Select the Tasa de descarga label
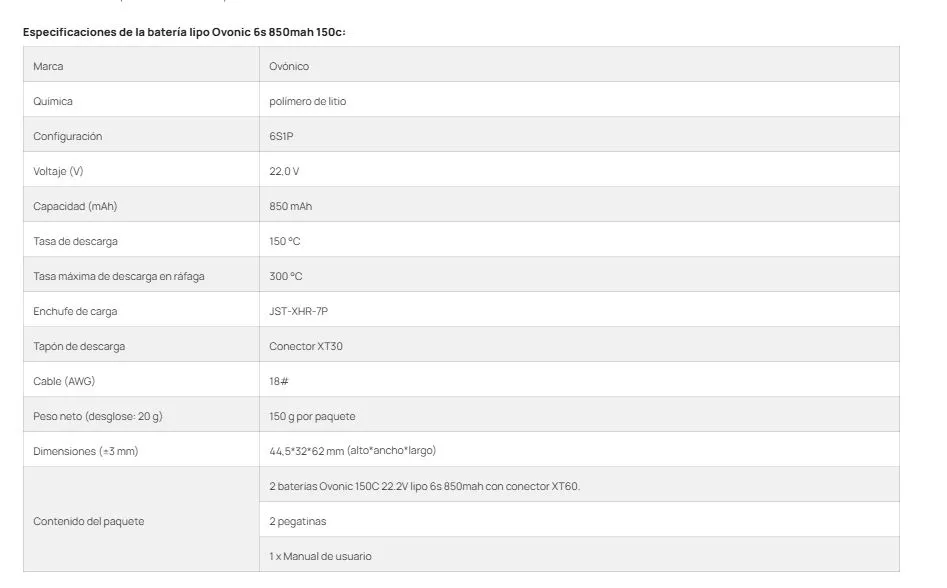 (x=75, y=241)
